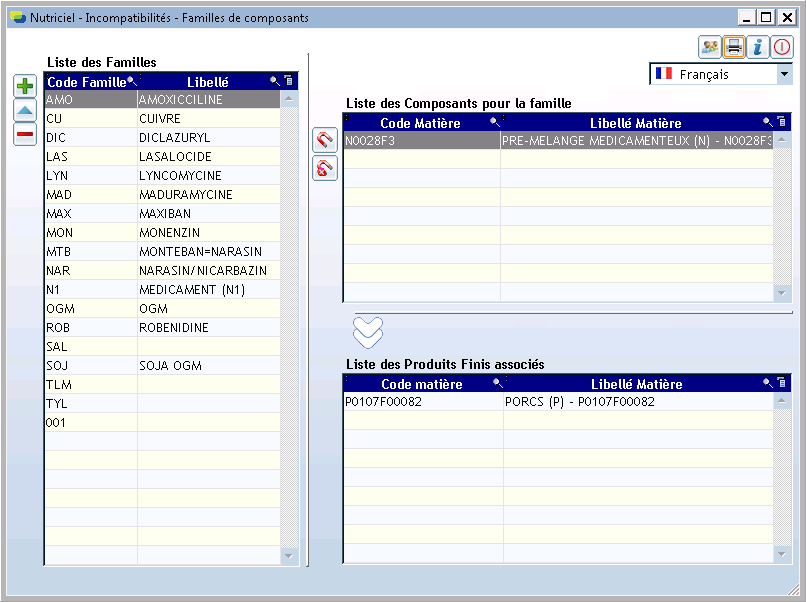Open the components table menu icon
The width and height of the screenshot is (806, 602).
[781, 122]
